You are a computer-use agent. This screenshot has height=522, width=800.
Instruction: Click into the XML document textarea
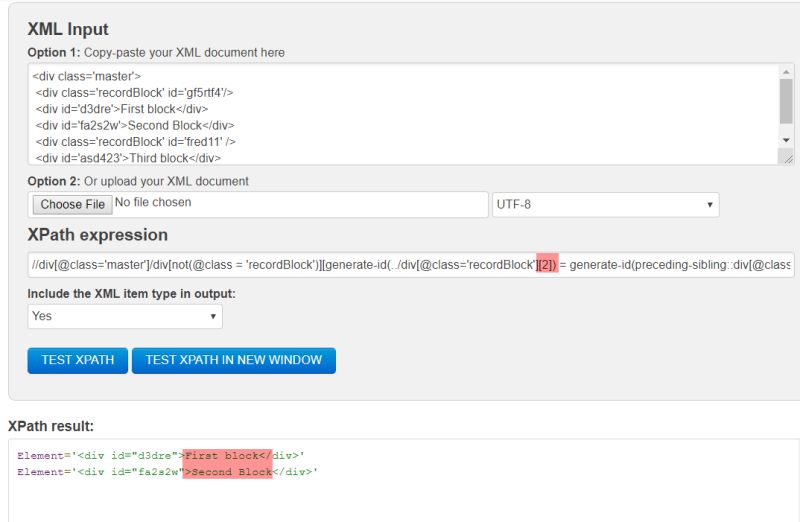[403, 114]
